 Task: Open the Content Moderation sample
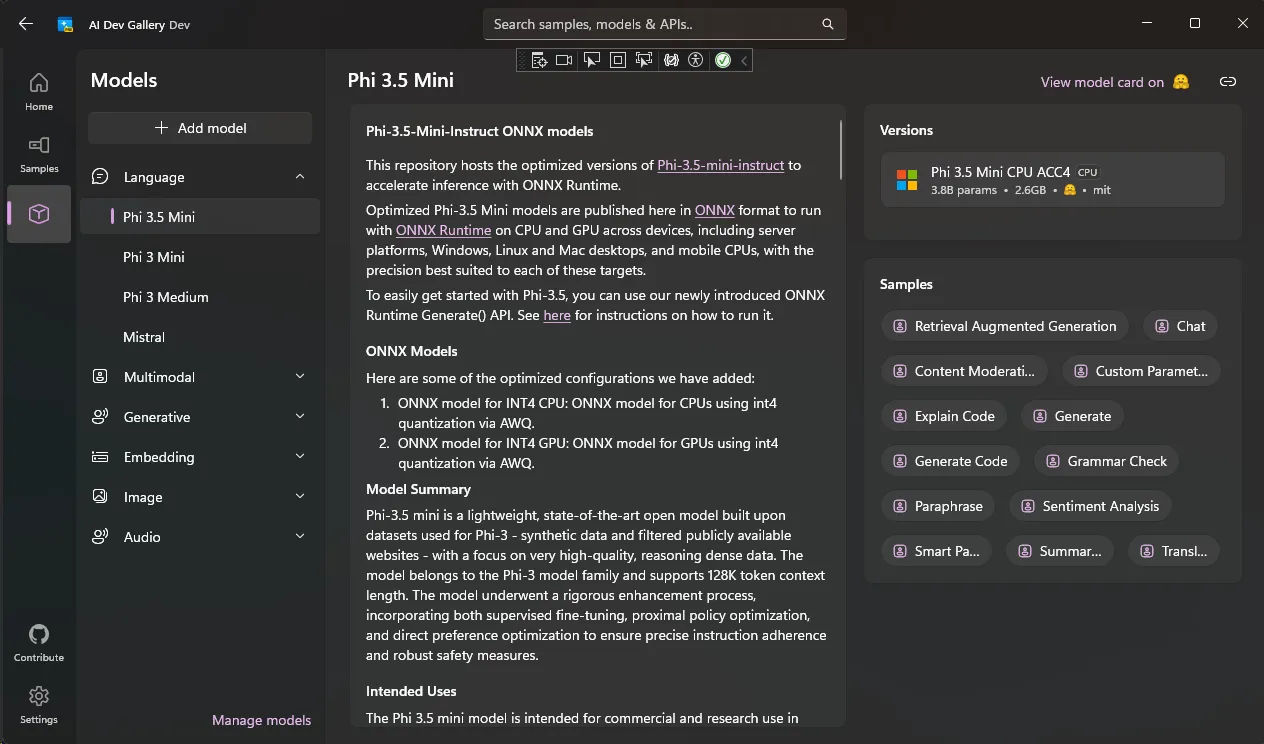[x=964, y=371]
